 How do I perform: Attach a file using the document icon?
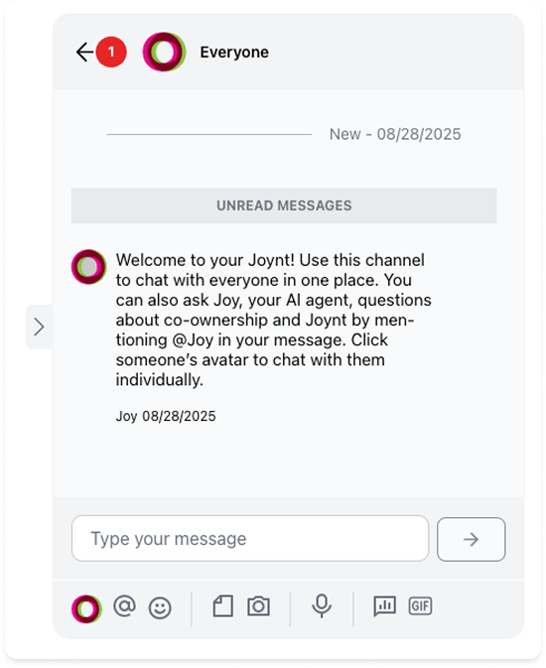click(223, 606)
